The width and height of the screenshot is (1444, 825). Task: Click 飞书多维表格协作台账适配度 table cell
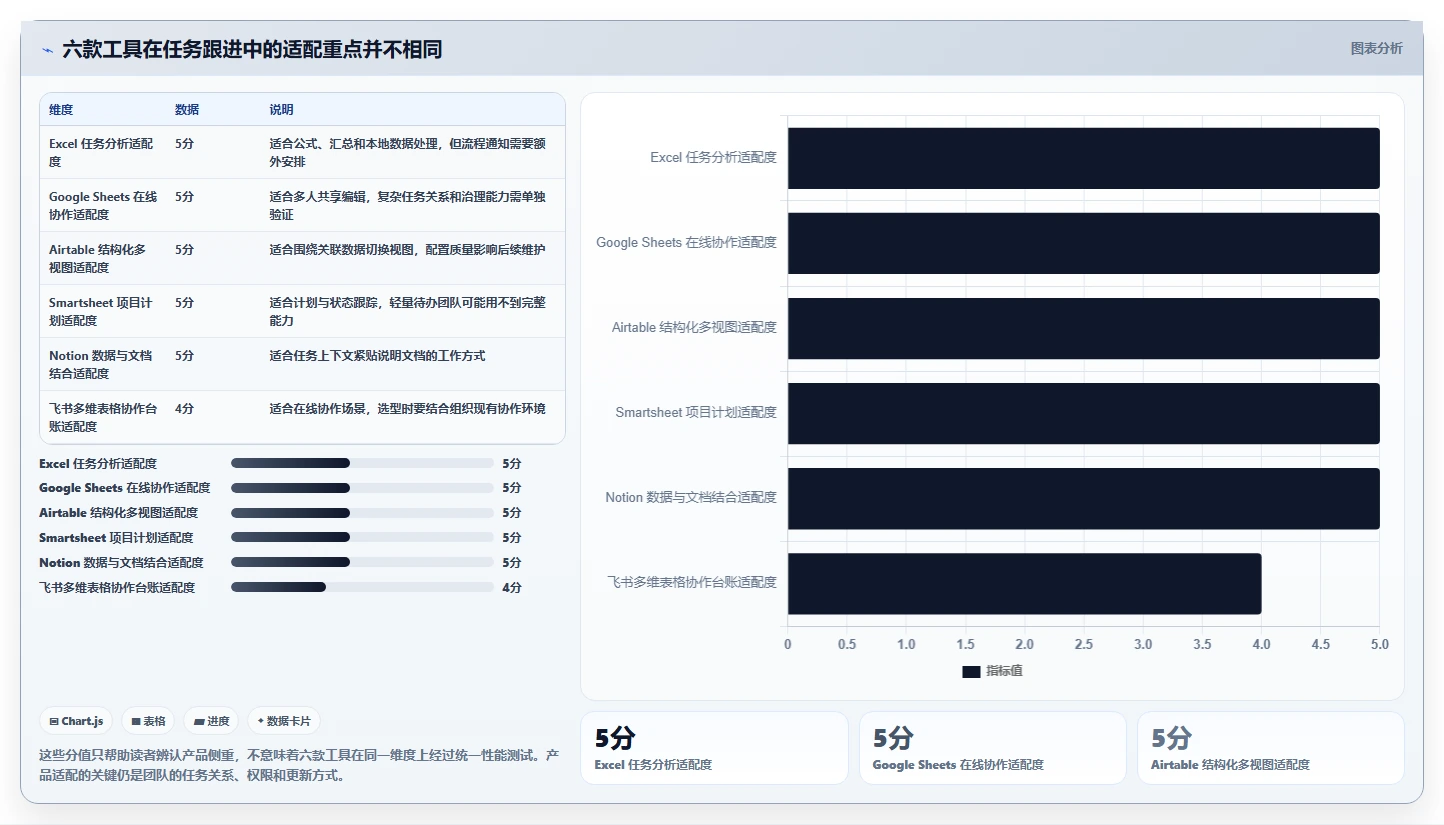pos(103,417)
